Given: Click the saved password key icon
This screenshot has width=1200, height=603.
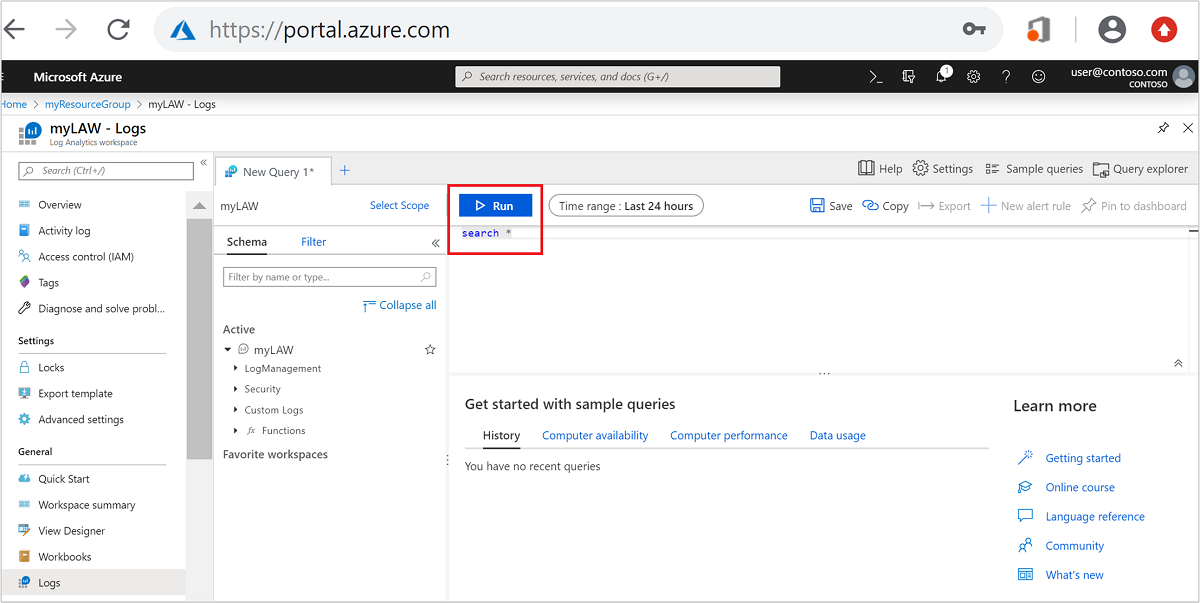Looking at the screenshot, I should [x=974, y=30].
